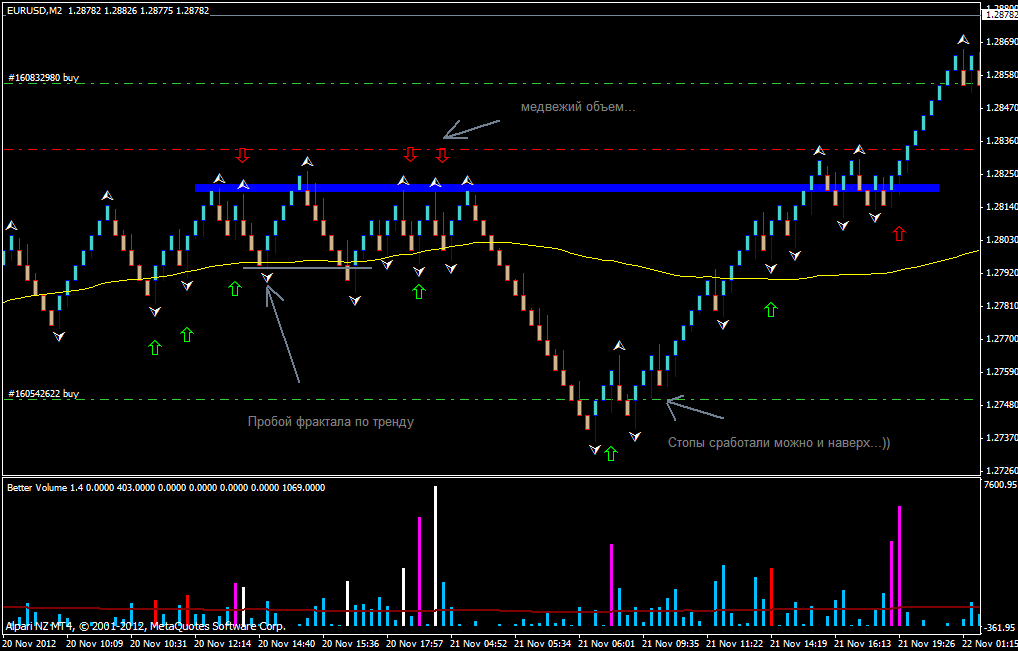Select the "Стопы сработали можно и наверх" label
The width and height of the screenshot is (1018, 651).
pos(778,443)
